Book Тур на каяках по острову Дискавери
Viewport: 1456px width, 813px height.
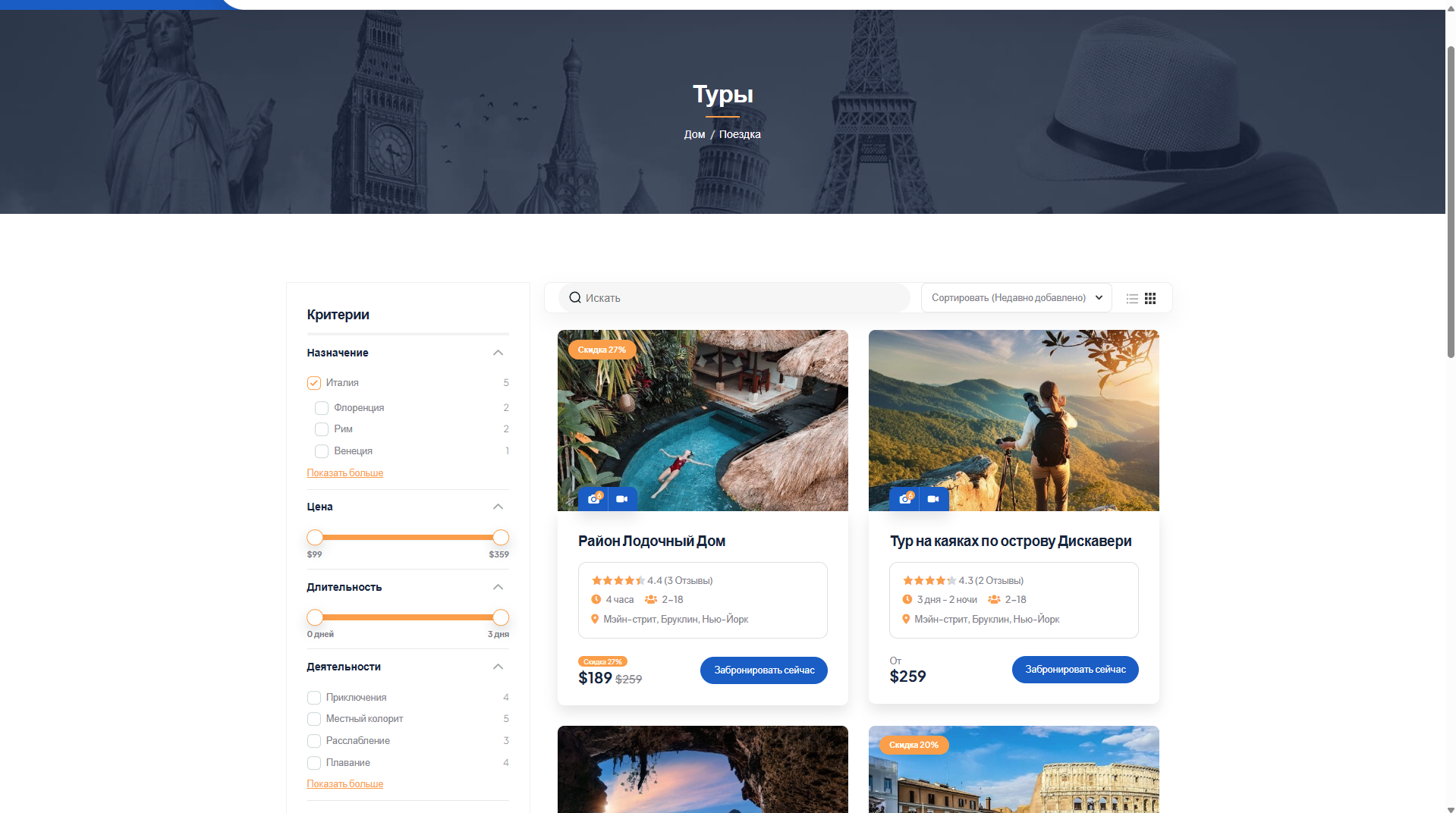coord(1075,670)
